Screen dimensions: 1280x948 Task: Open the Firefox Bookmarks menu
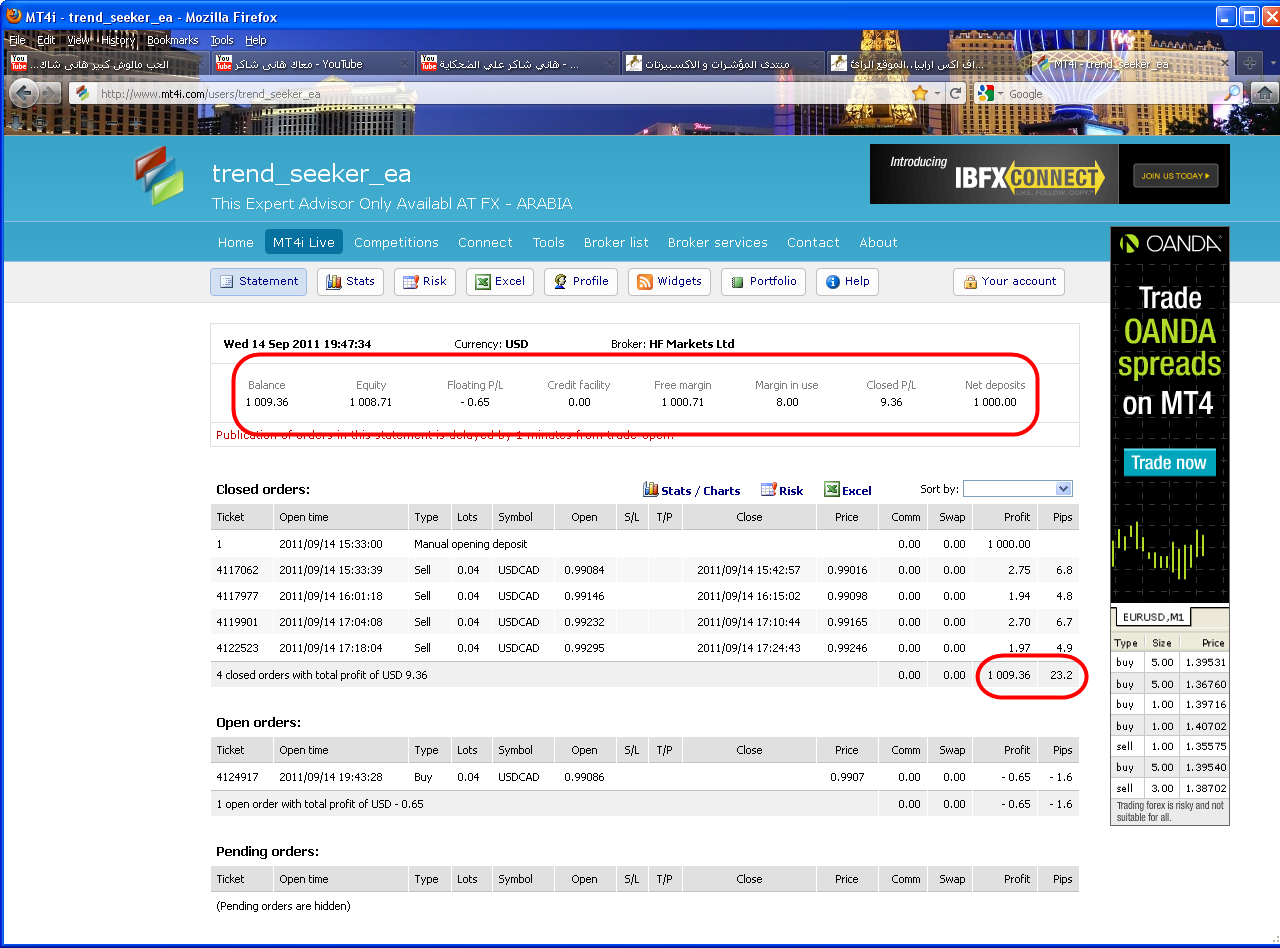pos(172,40)
